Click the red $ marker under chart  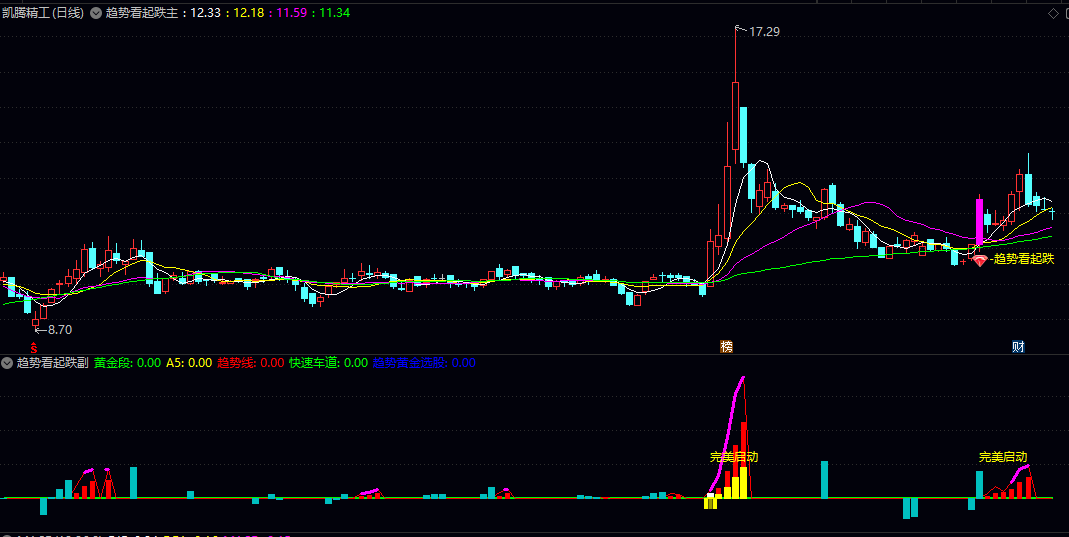(x=33, y=347)
